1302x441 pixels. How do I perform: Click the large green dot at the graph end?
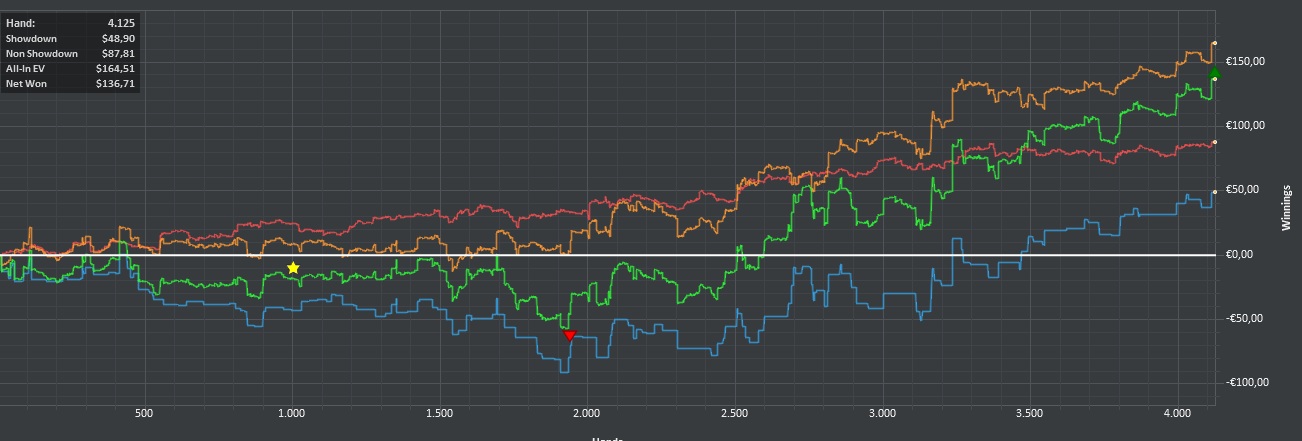[x=1215, y=75]
